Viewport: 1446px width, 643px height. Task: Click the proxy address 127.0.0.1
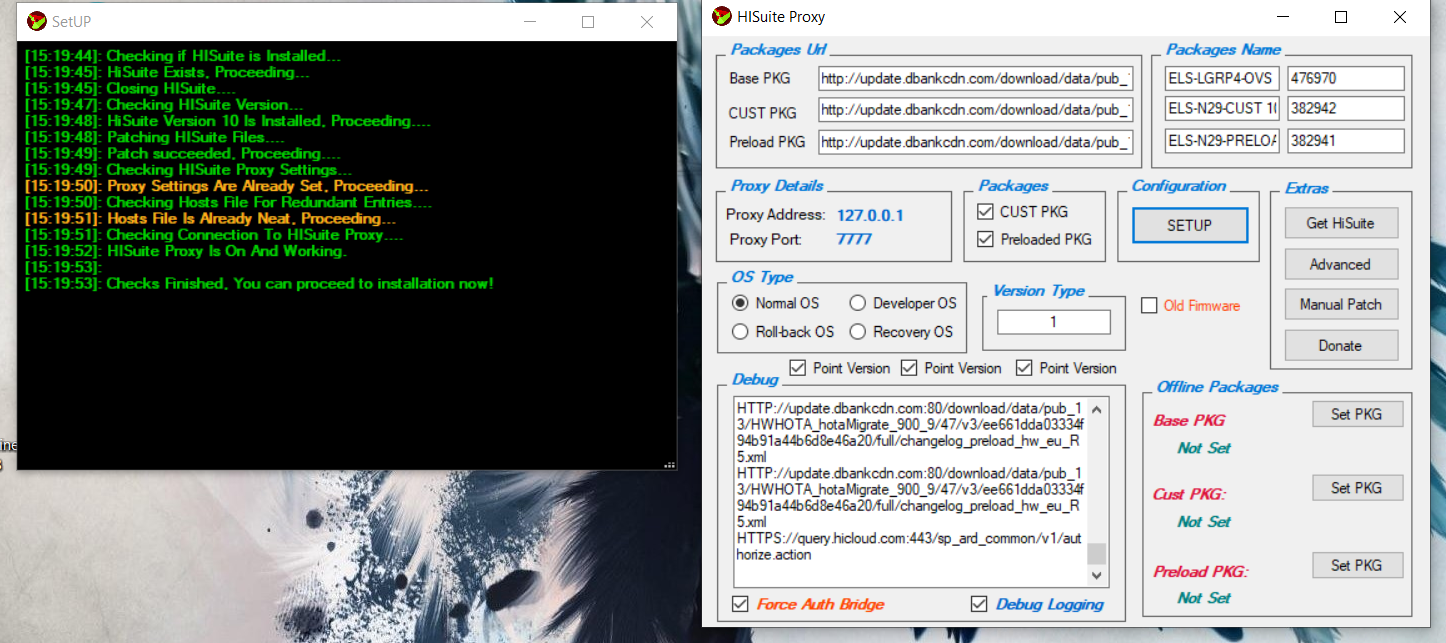871,214
